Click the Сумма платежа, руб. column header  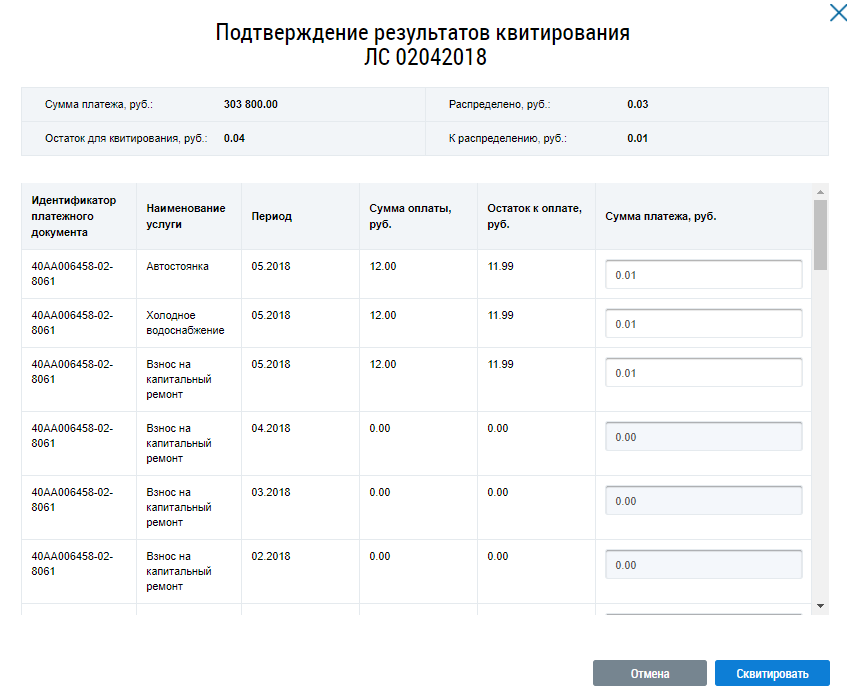661,216
